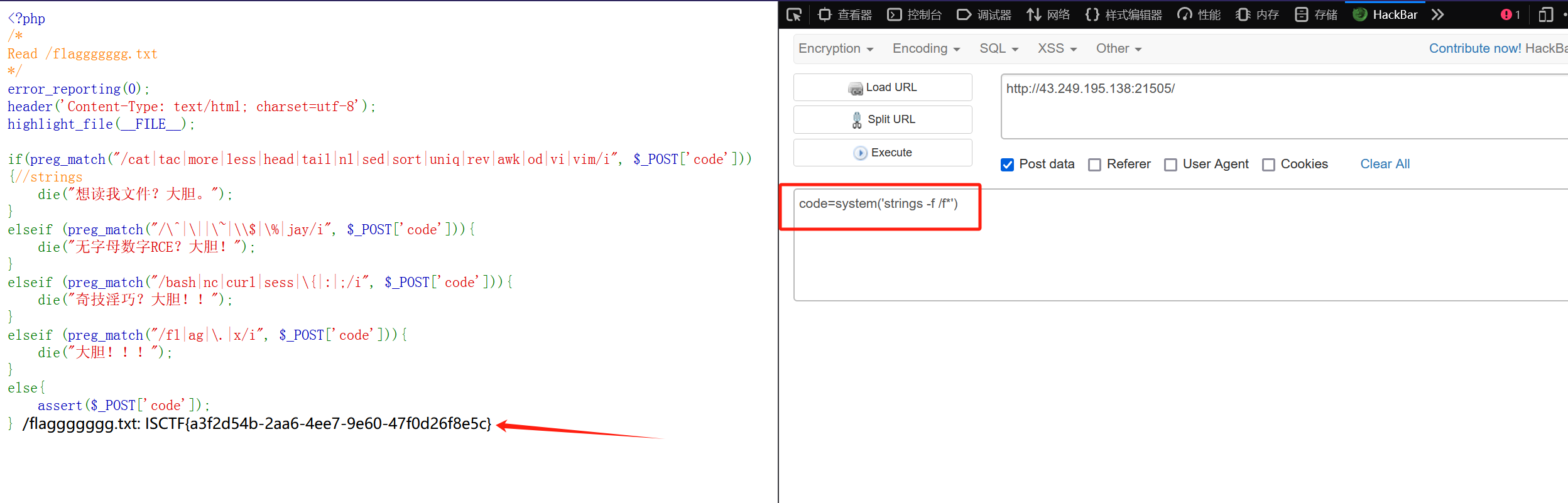Screen dimensions: 1568x503
Task: Switch to the HackBar tab
Action: tap(1385, 14)
